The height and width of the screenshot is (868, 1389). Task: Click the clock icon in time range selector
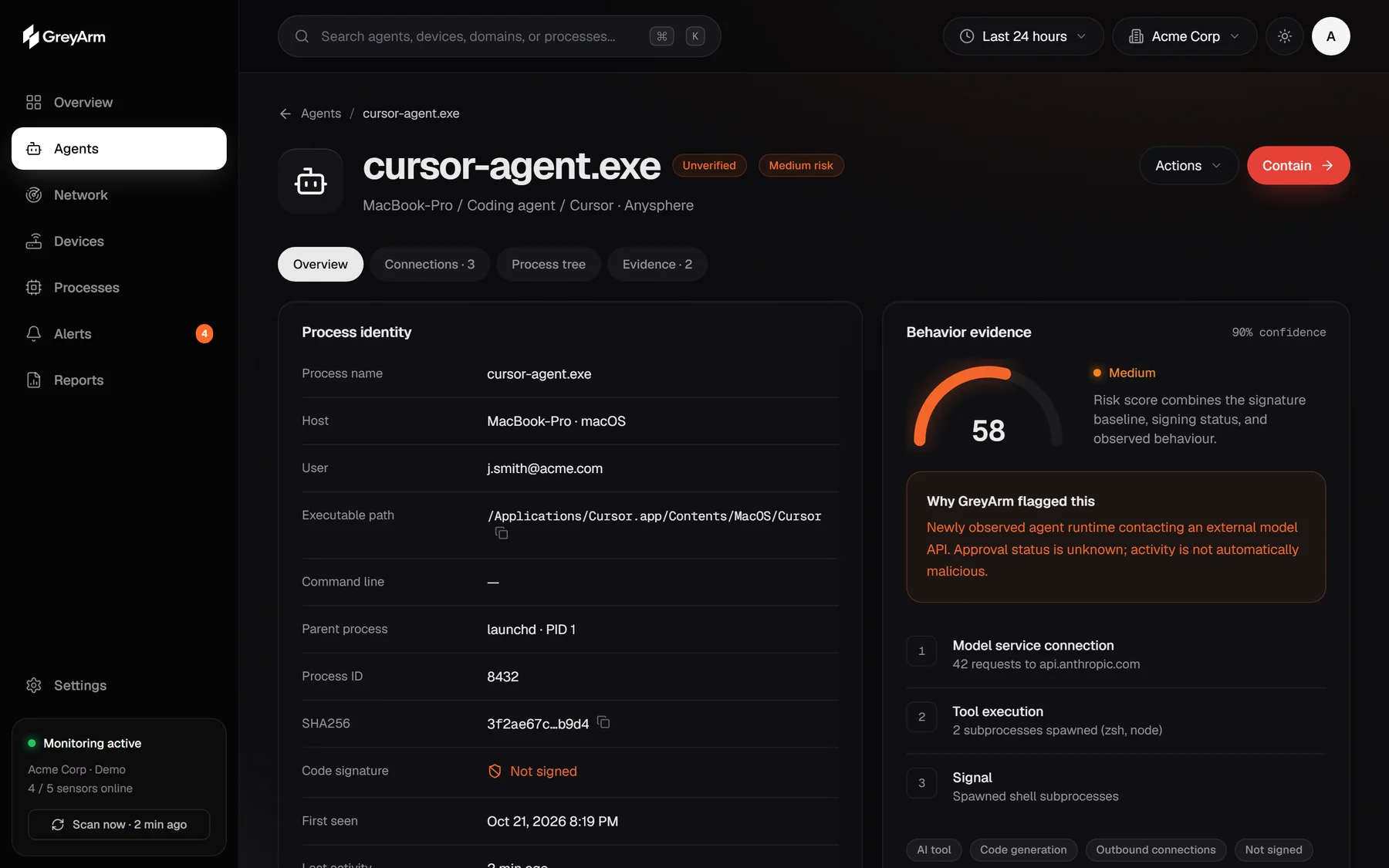point(967,36)
